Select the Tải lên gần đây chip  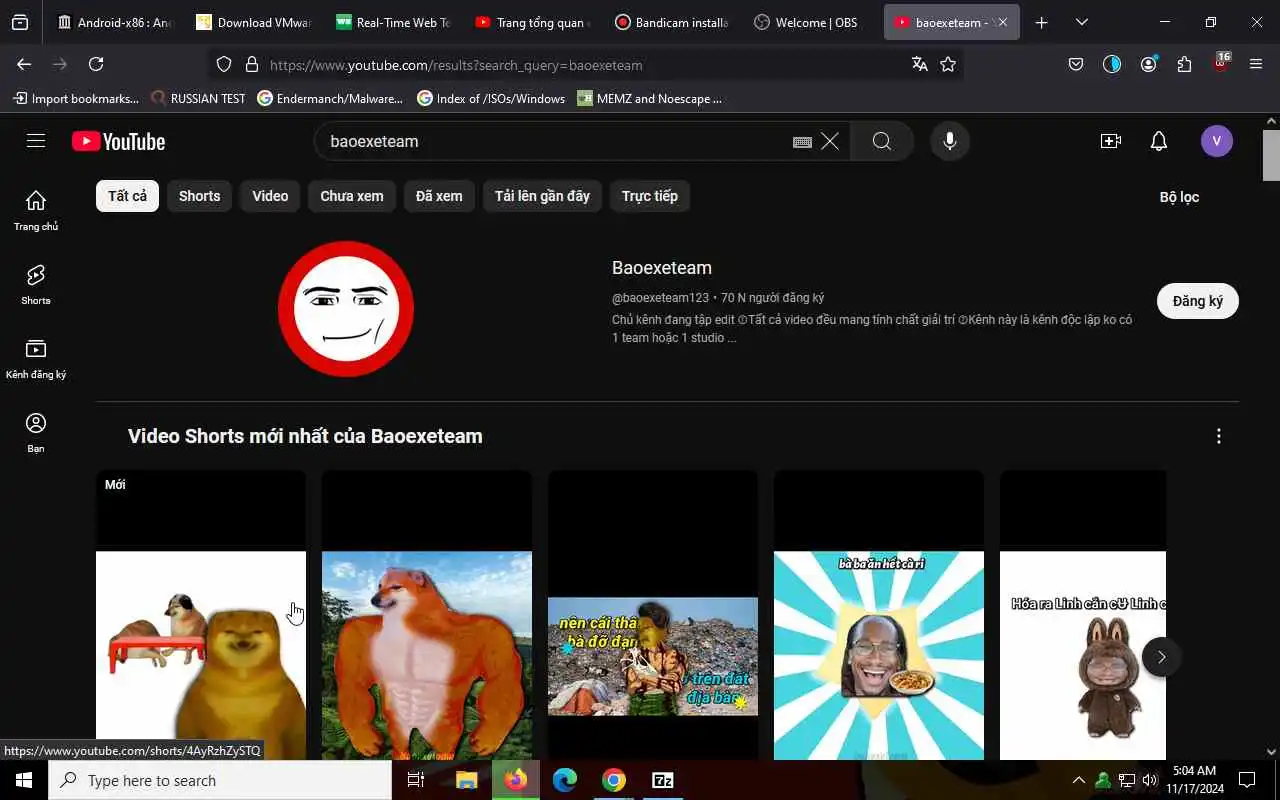(x=542, y=196)
